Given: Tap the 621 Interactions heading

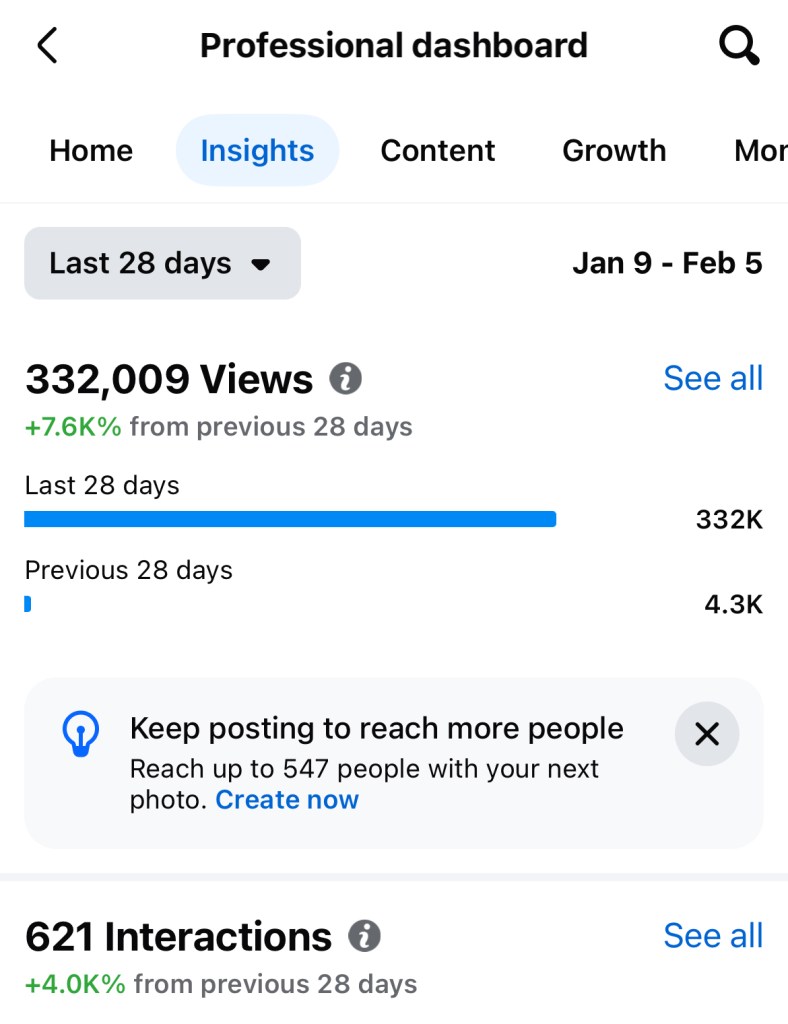Looking at the screenshot, I should tap(178, 937).
